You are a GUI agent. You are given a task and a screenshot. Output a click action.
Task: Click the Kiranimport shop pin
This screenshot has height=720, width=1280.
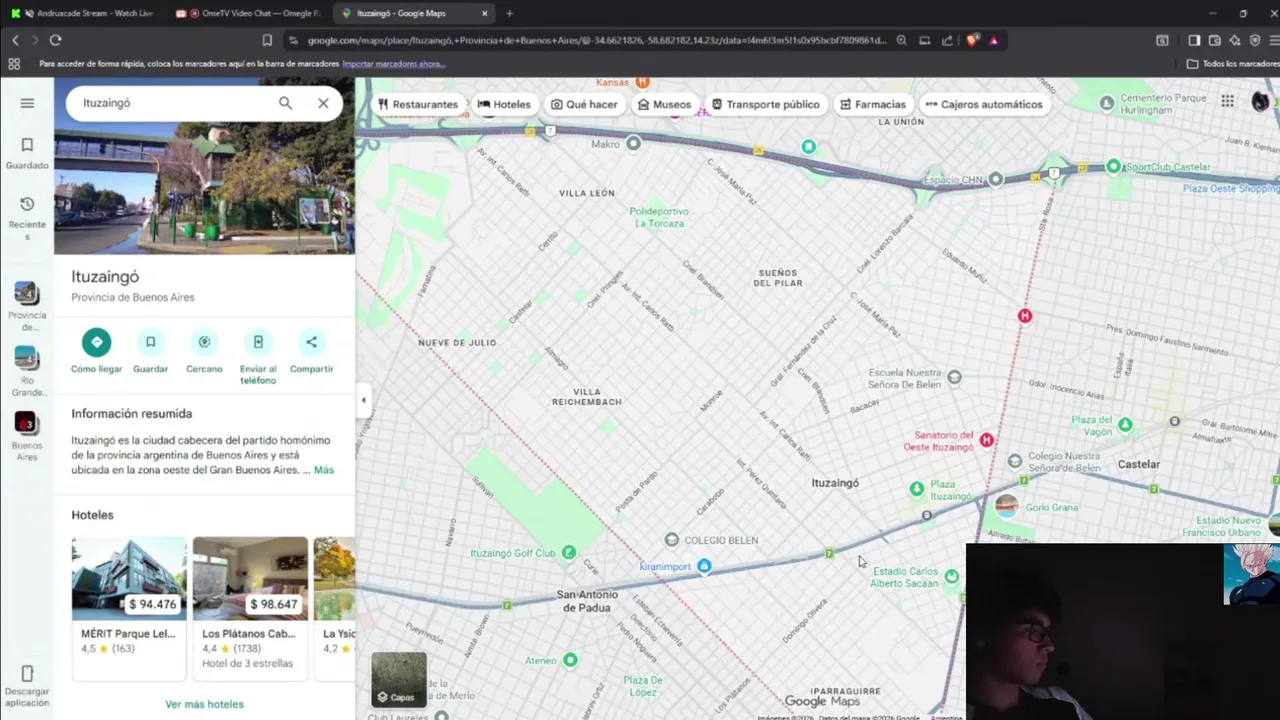point(704,567)
